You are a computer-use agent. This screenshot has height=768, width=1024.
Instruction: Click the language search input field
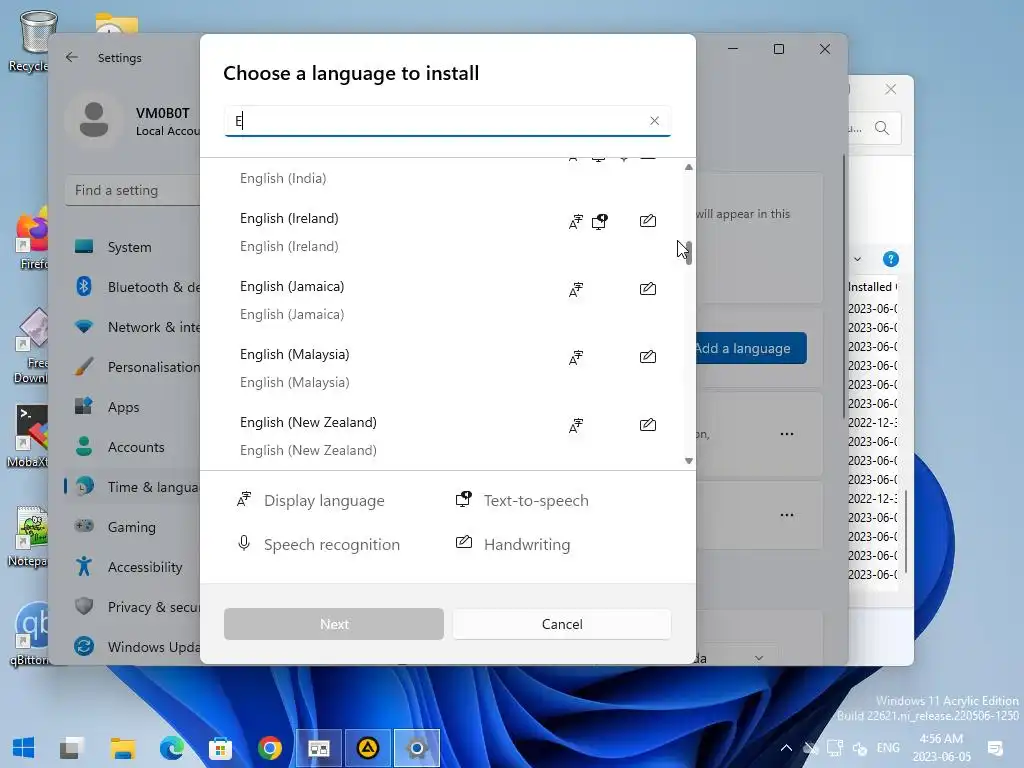(x=447, y=121)
